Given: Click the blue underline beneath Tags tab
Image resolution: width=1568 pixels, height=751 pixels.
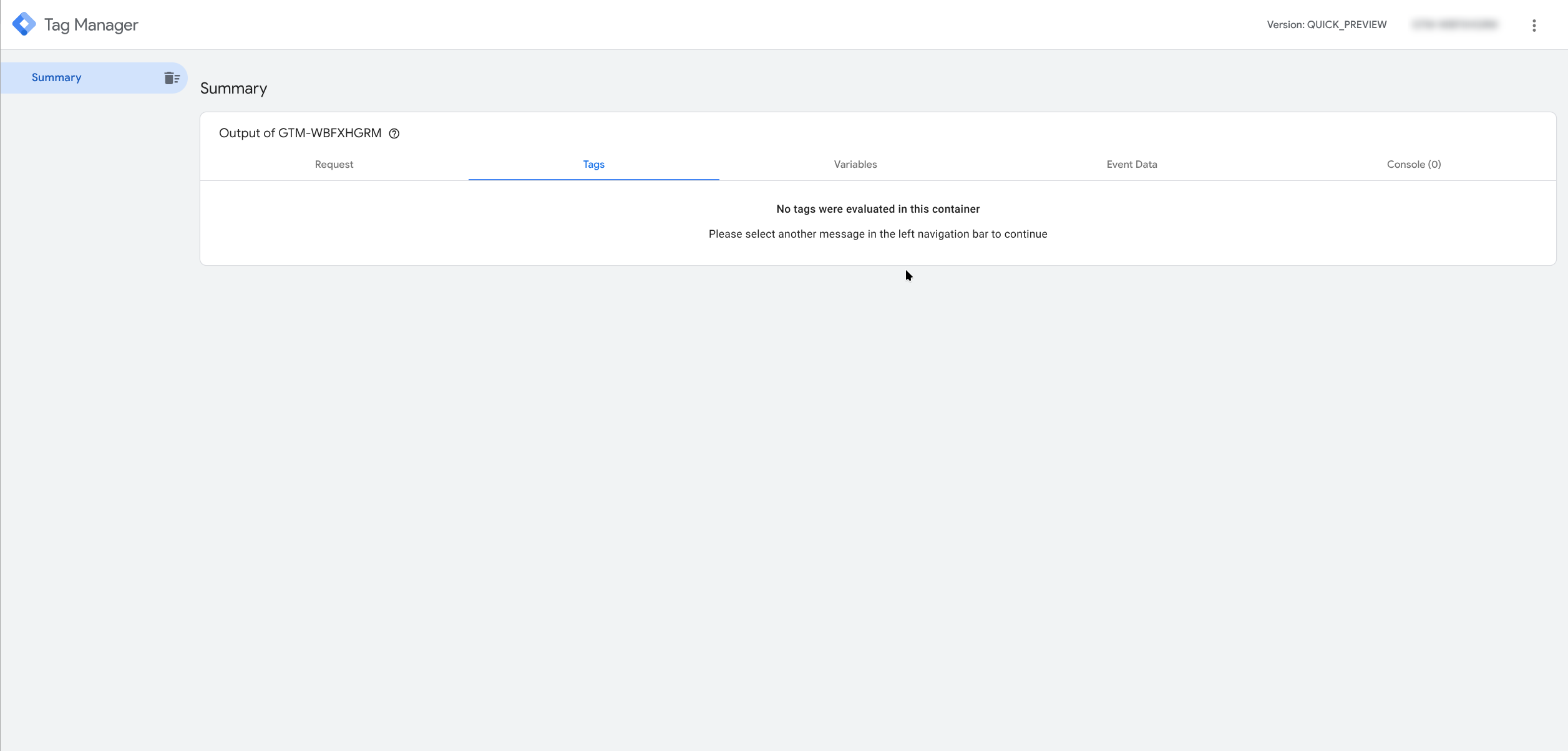Looking at the screenshot, I should point(593,179).
